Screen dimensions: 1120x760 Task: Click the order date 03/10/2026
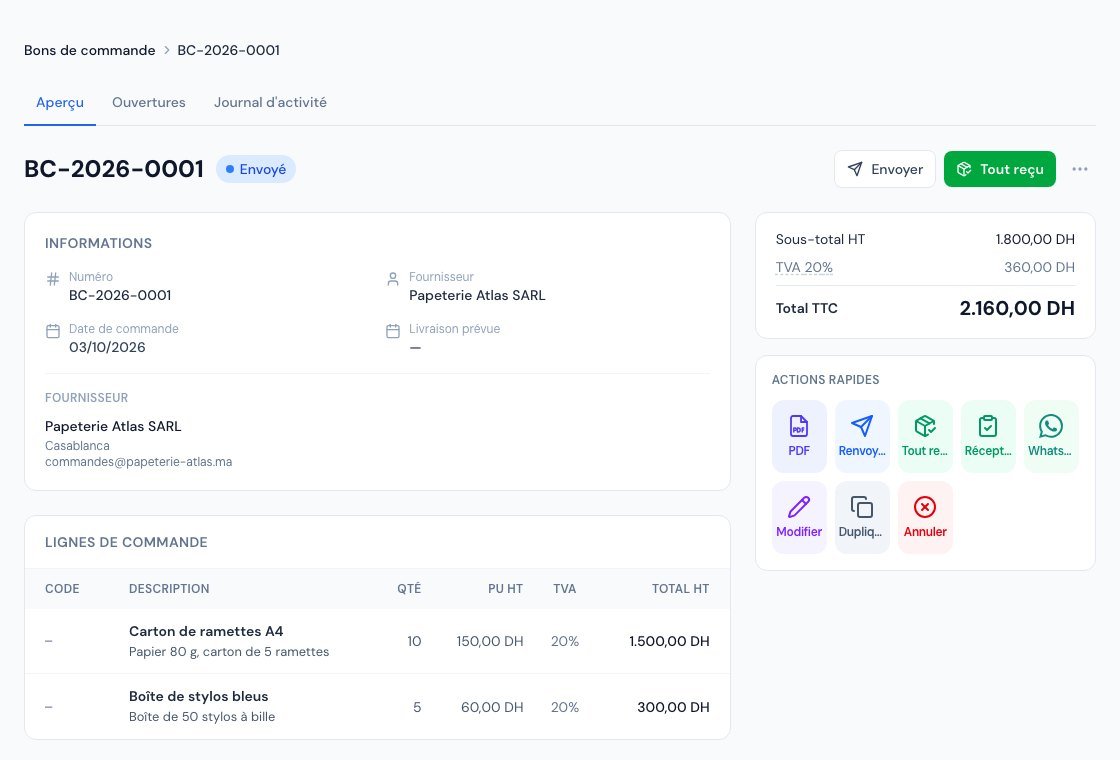107,348
